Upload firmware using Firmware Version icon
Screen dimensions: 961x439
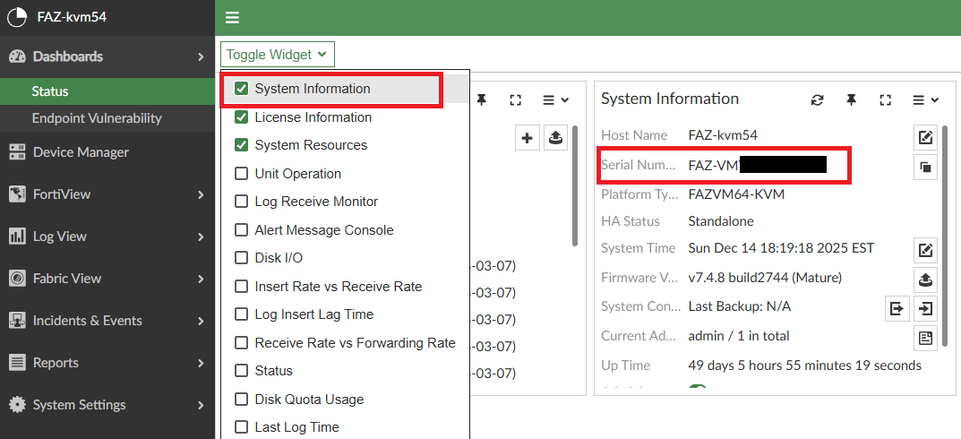tap(925, 279)
